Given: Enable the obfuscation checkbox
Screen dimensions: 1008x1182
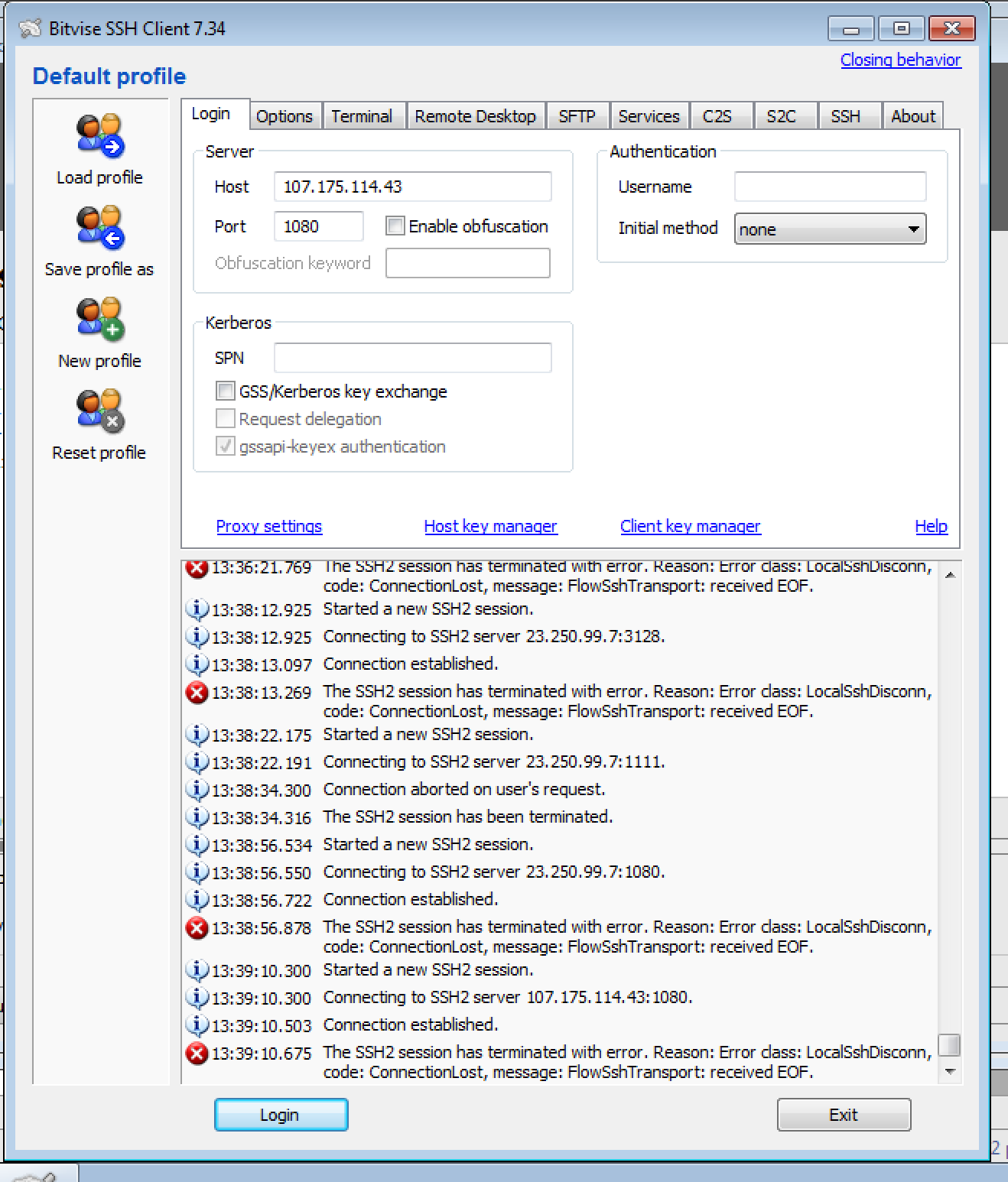Looking at the screenshot, I should pos(395,226).
